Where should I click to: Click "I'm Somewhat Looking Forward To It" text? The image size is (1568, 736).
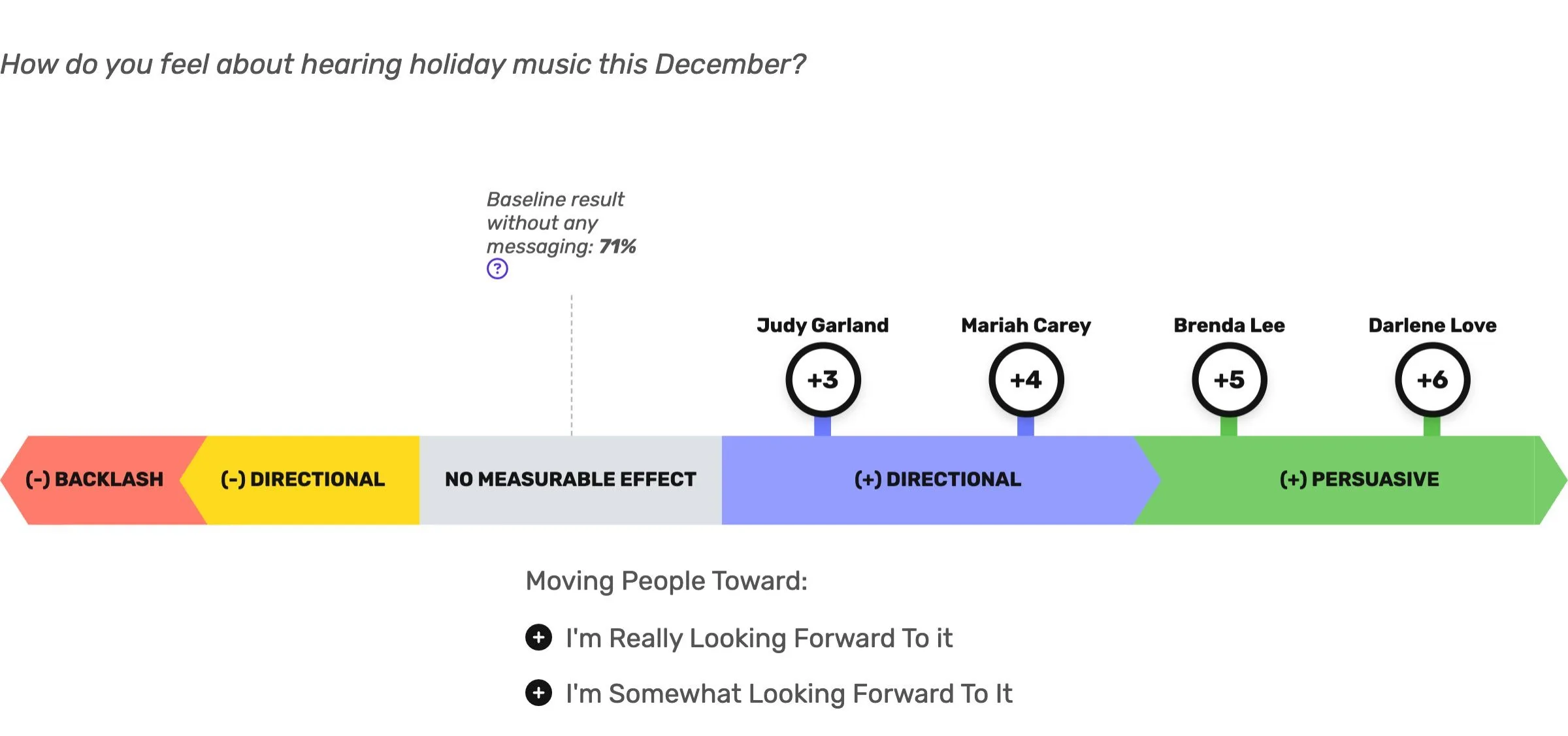pyautogui.click(x=789, y=694)
